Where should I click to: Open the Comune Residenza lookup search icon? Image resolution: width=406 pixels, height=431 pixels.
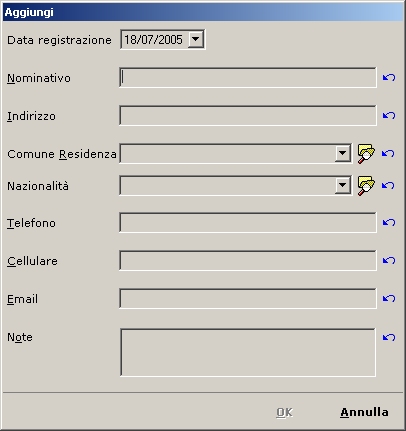366,154
